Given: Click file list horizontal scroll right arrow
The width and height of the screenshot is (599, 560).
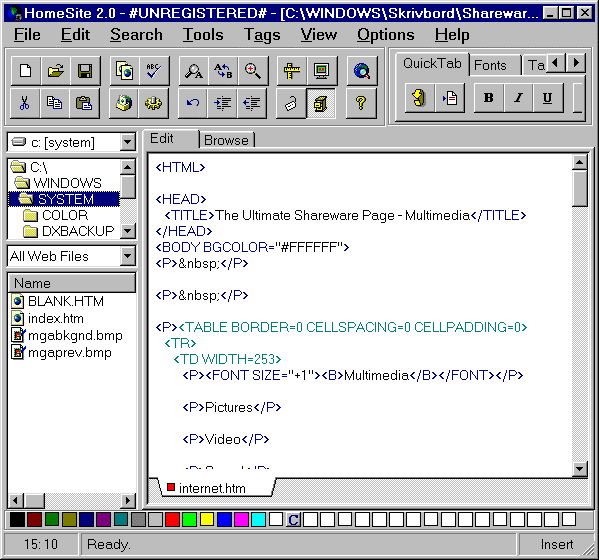Looking at the screenshot, I should (x=128, y=500).
